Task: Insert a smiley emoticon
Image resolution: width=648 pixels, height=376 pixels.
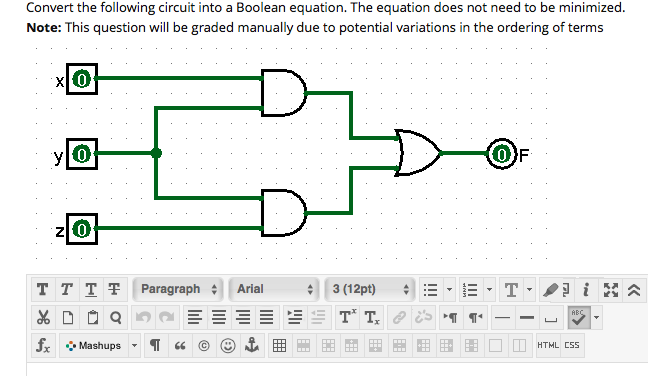Action: coord(228,345)
